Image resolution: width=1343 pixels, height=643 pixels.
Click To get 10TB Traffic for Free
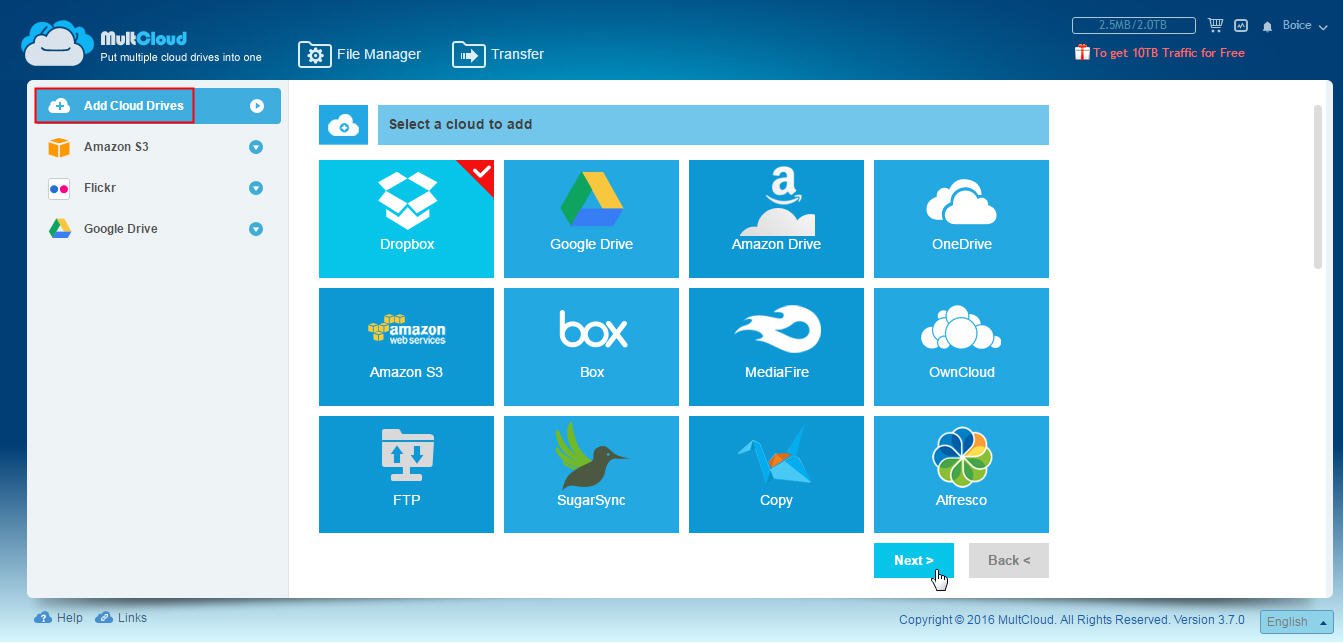coord(1169,53)
